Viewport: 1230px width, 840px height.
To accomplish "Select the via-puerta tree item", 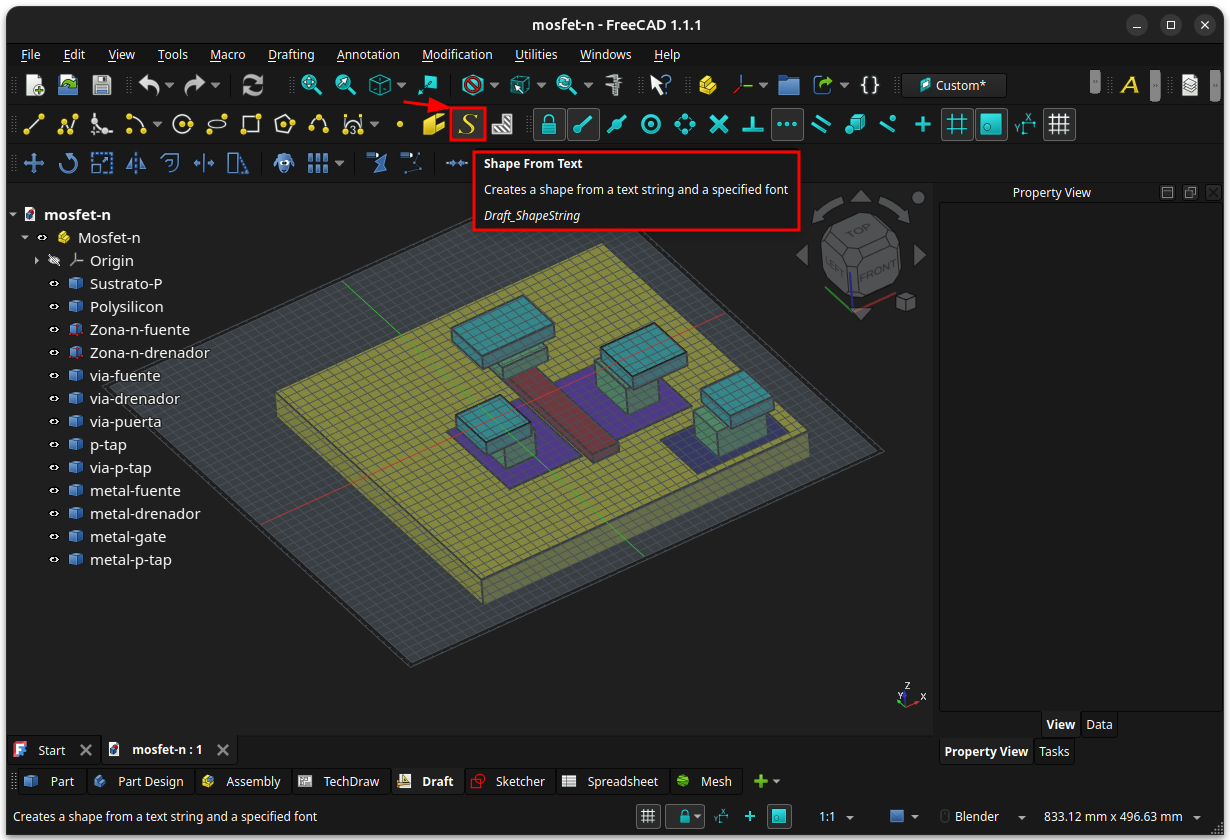I will [x=125, y=422].
